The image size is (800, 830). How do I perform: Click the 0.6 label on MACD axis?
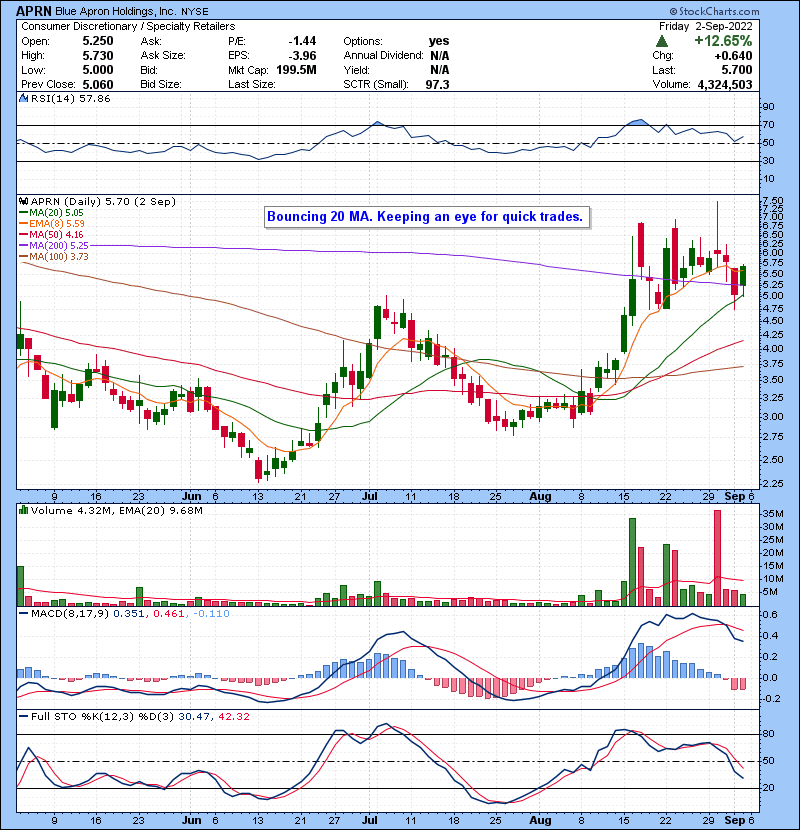(x=770, y=615)
